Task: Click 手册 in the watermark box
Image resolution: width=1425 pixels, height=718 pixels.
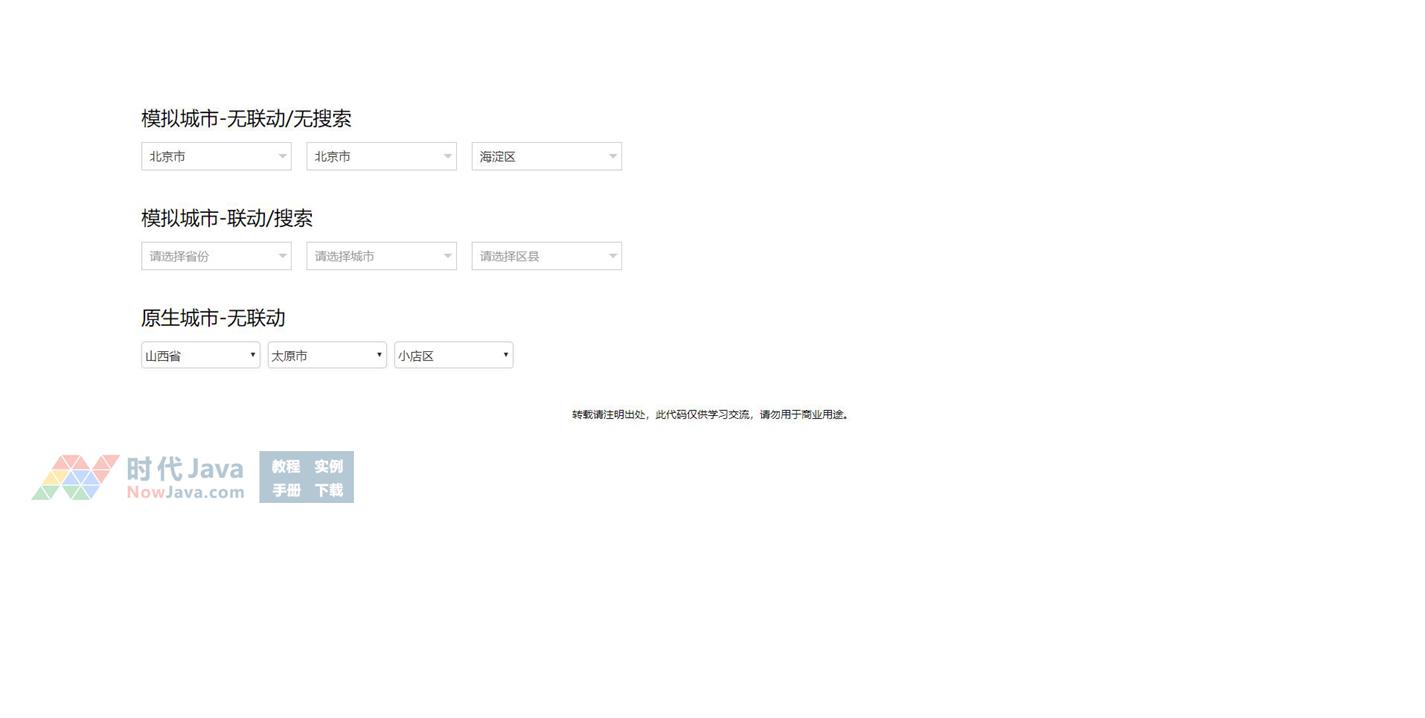Action: point(286,490)
